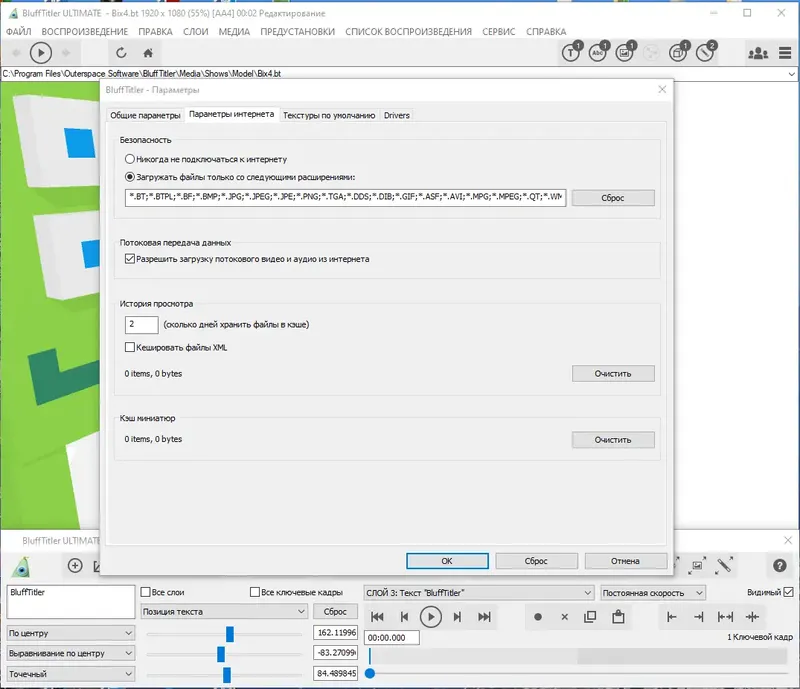
Task: Add a 3D model layer
Action: point(679,52)
